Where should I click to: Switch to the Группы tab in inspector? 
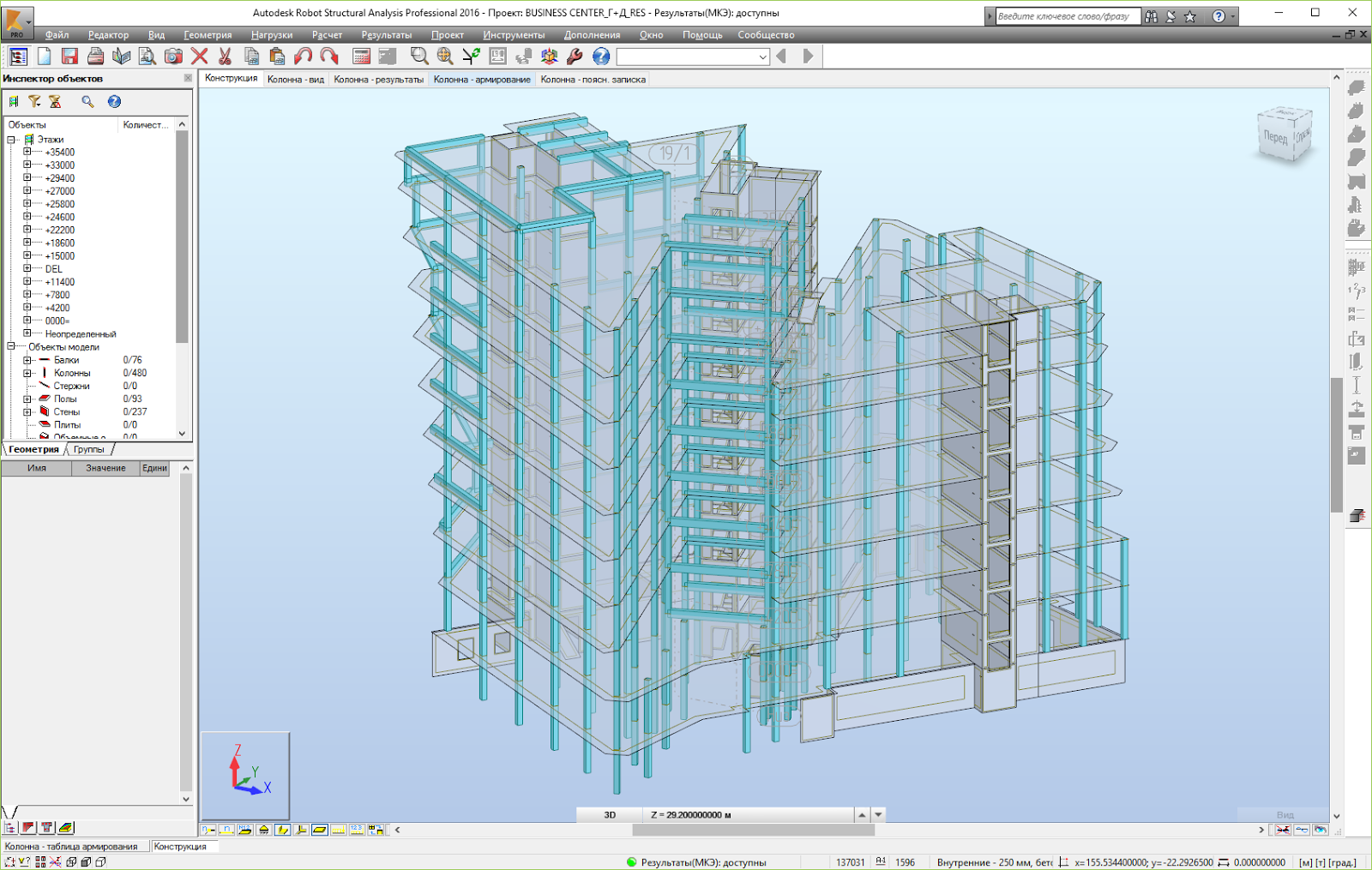pos(89,449)
